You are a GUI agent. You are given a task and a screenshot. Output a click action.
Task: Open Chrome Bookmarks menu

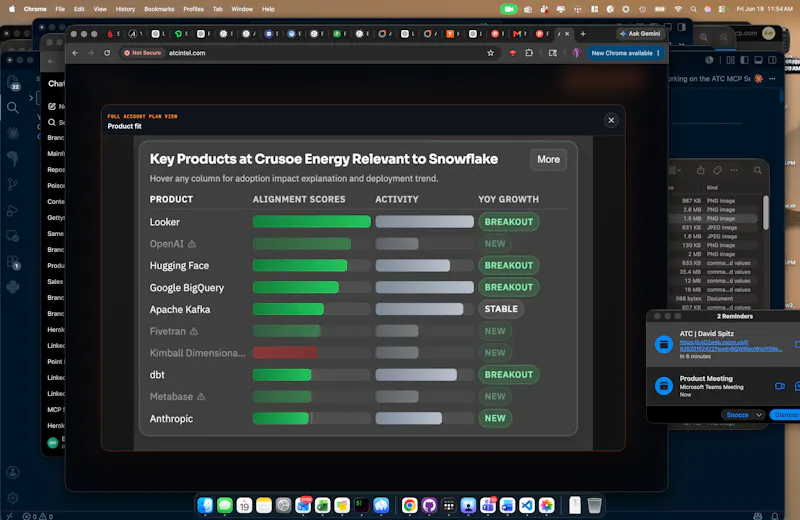159,9
